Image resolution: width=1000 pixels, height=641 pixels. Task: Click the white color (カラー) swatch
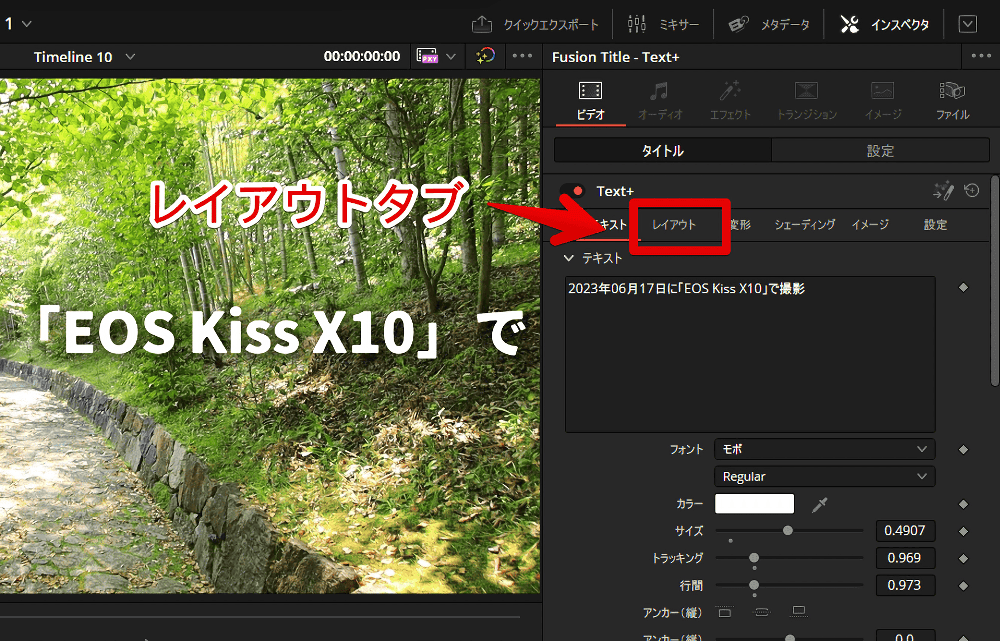[754, 504]
